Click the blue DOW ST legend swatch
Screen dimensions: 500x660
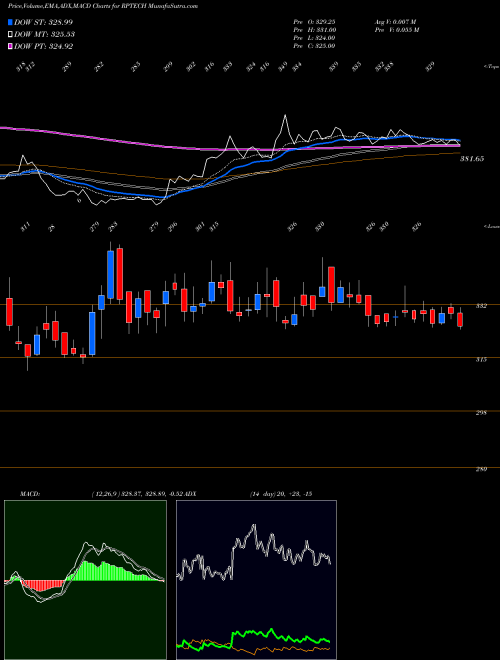[x=10, y=22]
